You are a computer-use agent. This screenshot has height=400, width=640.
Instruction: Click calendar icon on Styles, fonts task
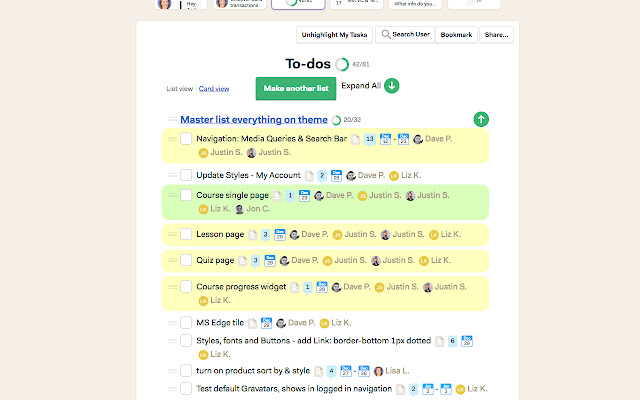(467, 341)
